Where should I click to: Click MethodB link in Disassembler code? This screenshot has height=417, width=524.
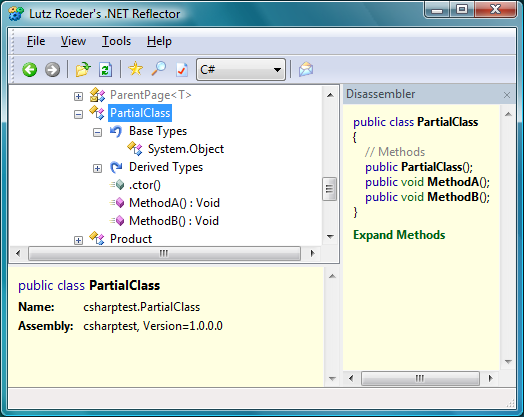click(x=453, y=197)
